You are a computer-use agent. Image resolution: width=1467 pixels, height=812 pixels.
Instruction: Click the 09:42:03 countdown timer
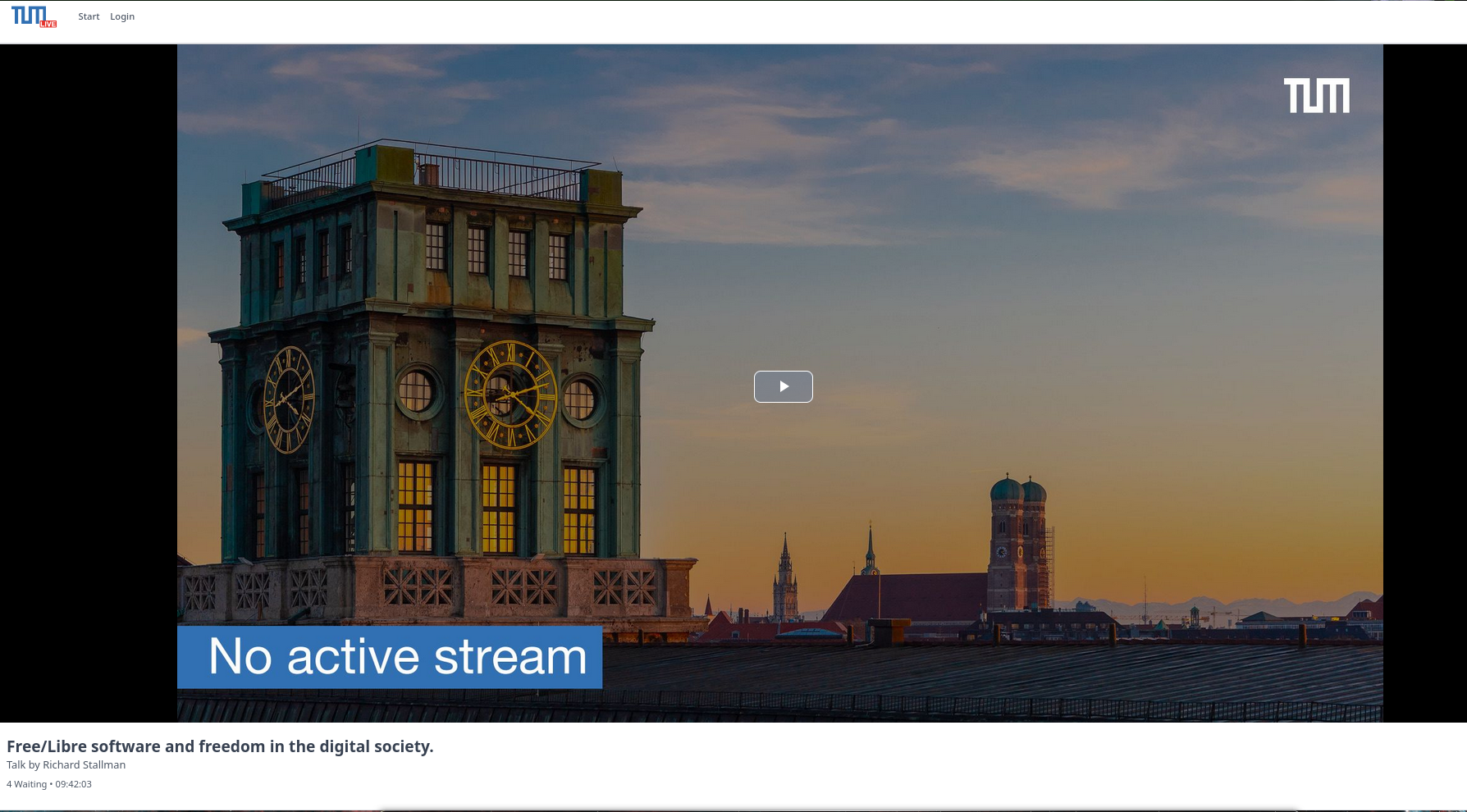tap(74, 784)
